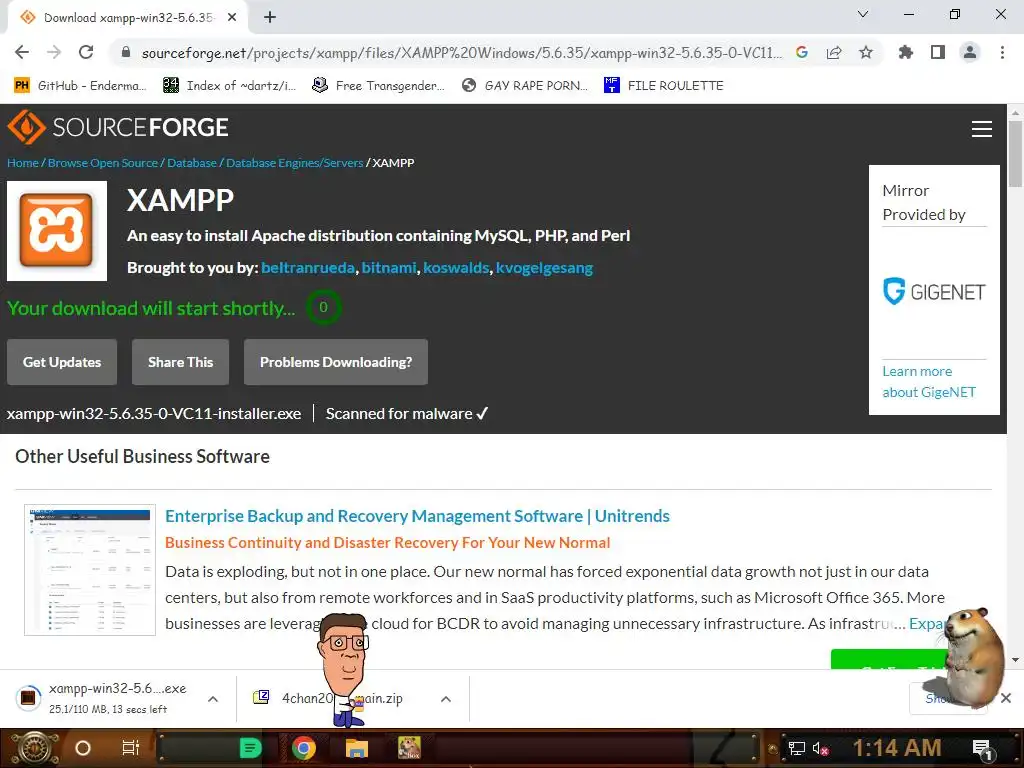Expand options for the 4chan zip download
Viewport: 1024px width, 768px height.
(x=446, y=699)
